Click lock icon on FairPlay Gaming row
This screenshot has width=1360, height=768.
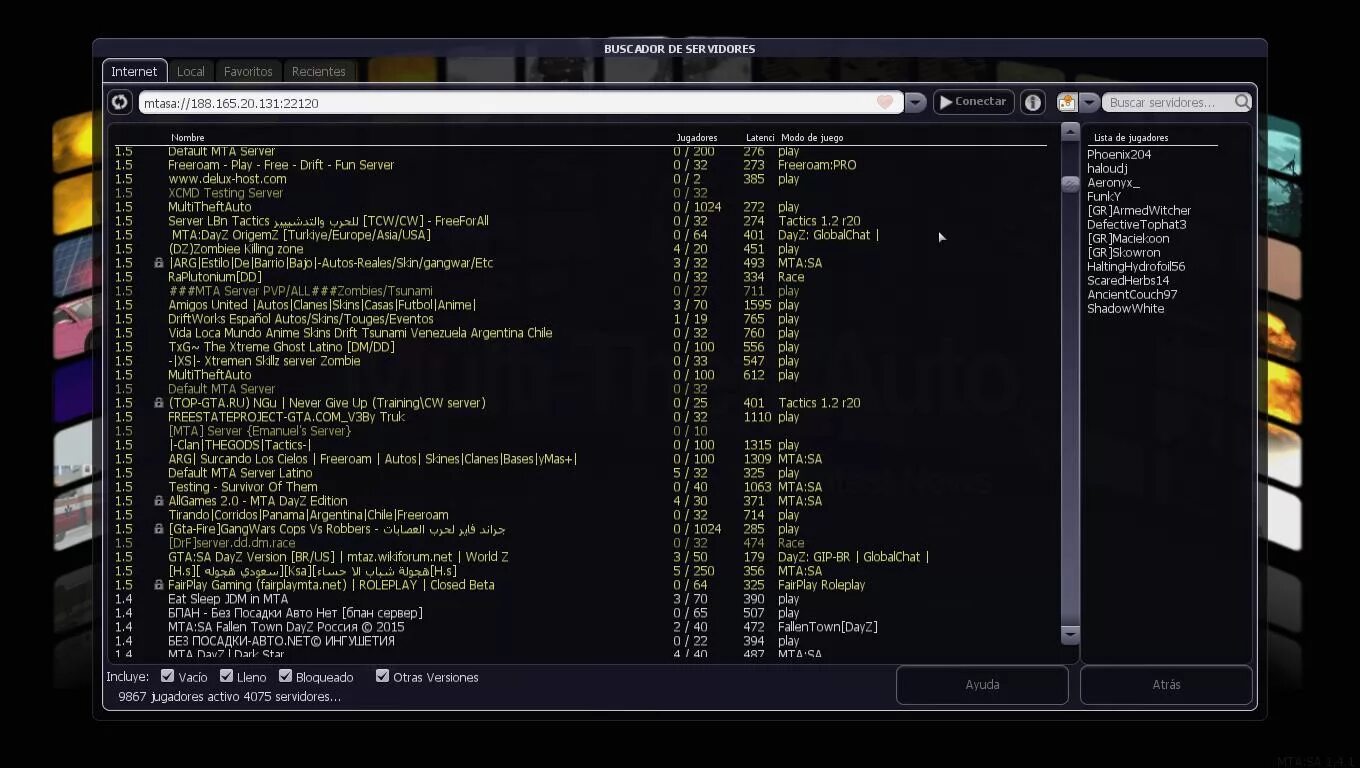(x=158, y=585)
